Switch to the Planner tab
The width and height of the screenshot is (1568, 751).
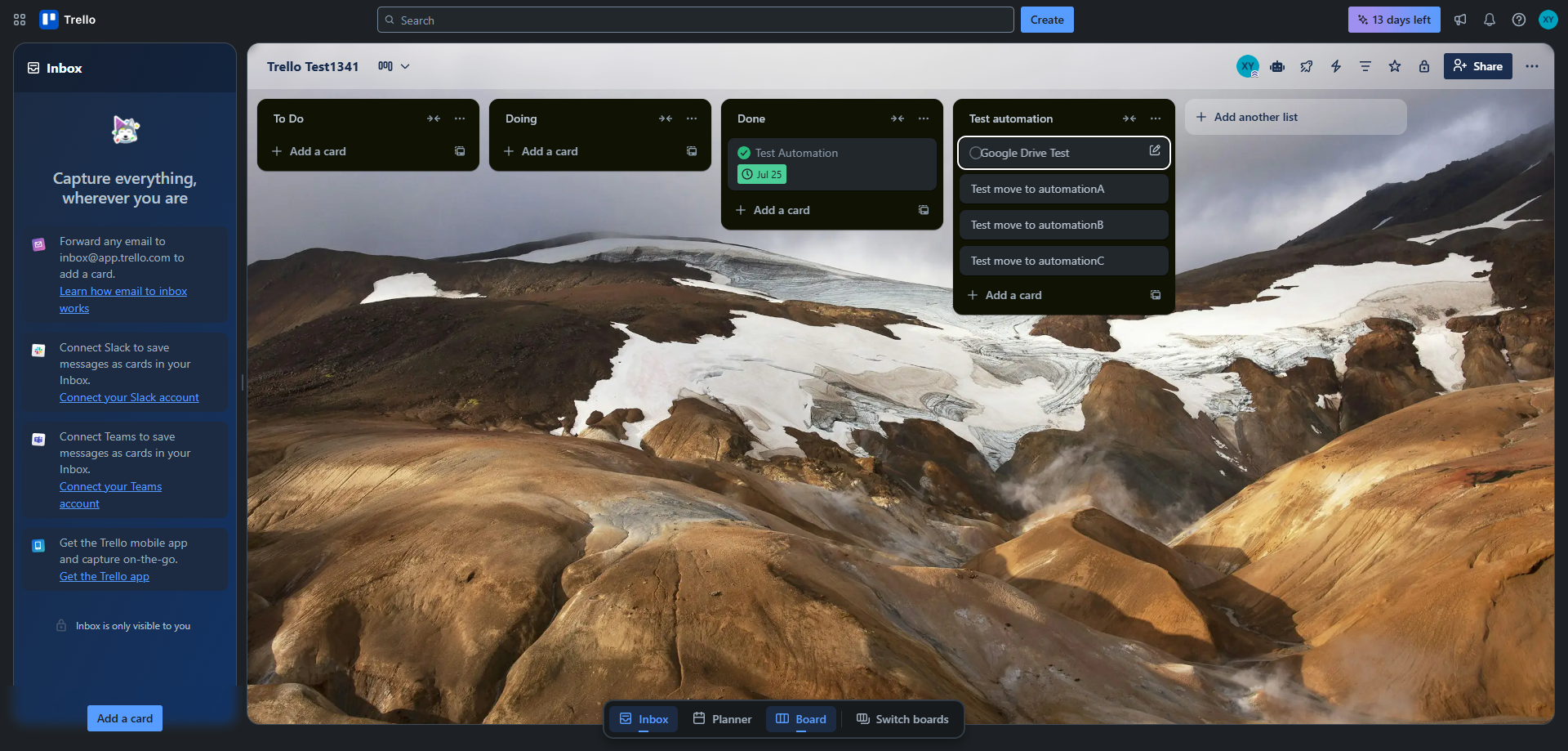pyautogui.click(x=722, y=719)
